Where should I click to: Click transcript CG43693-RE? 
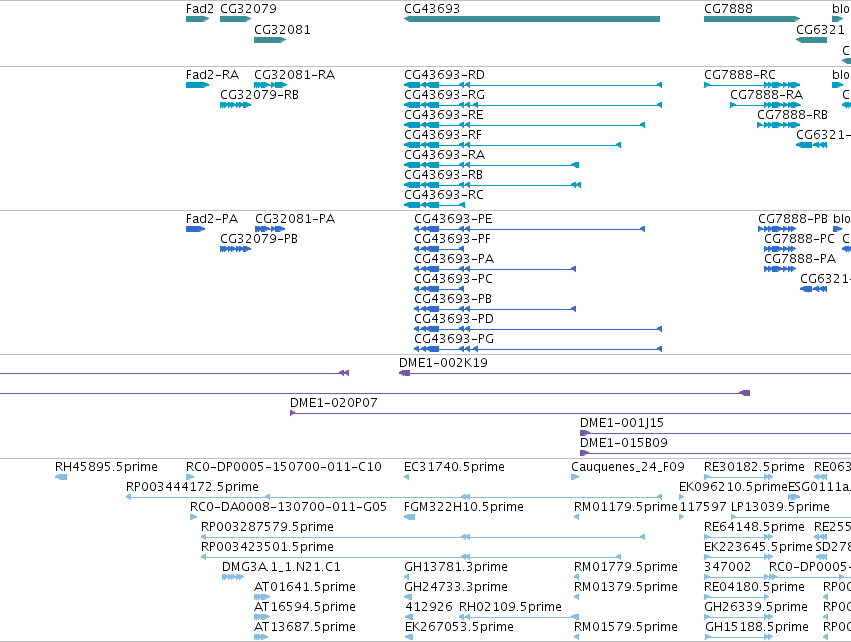pyautogui.click(x=524, y=125)
